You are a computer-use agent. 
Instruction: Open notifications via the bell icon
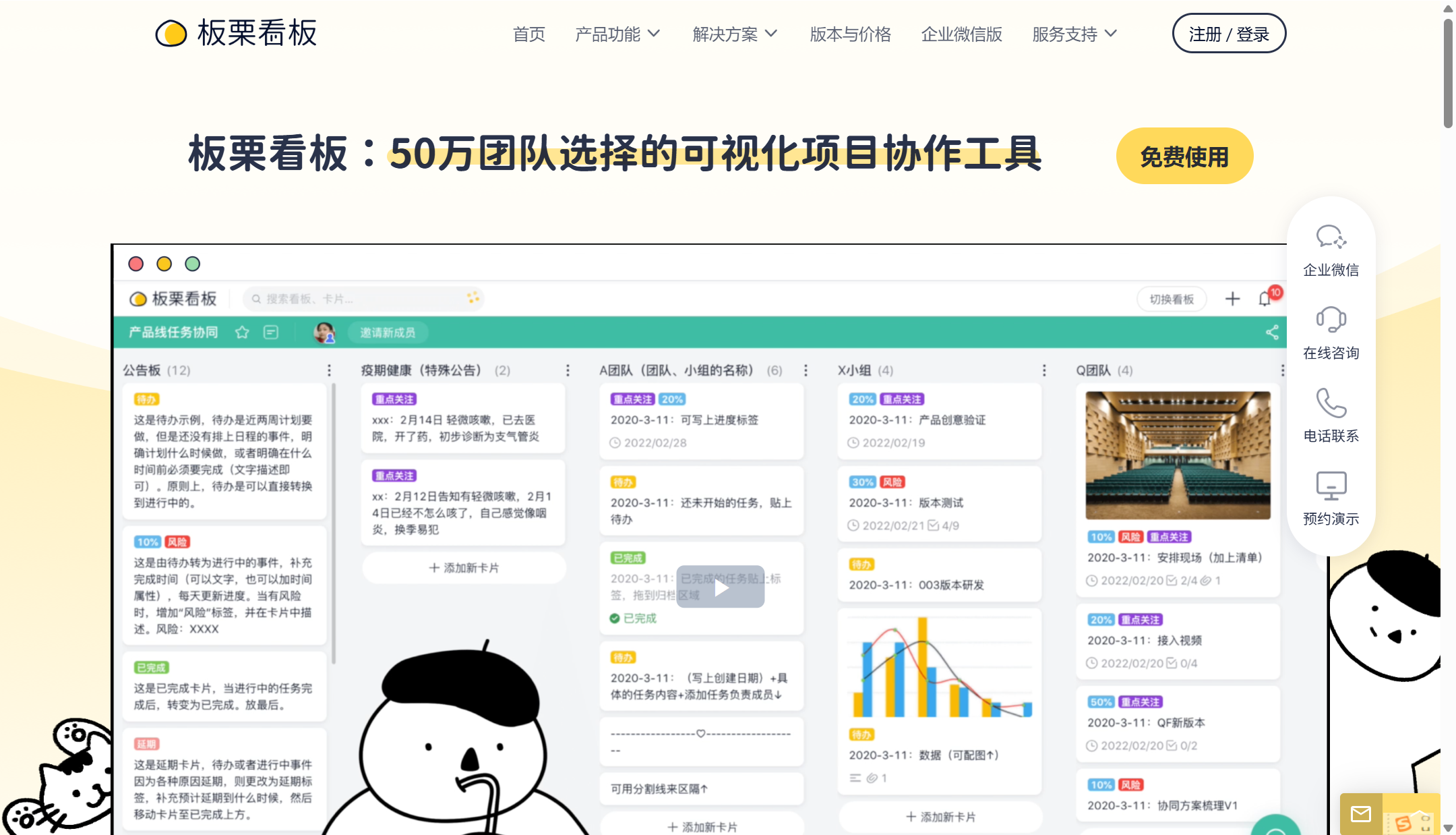click(1264, 298)
